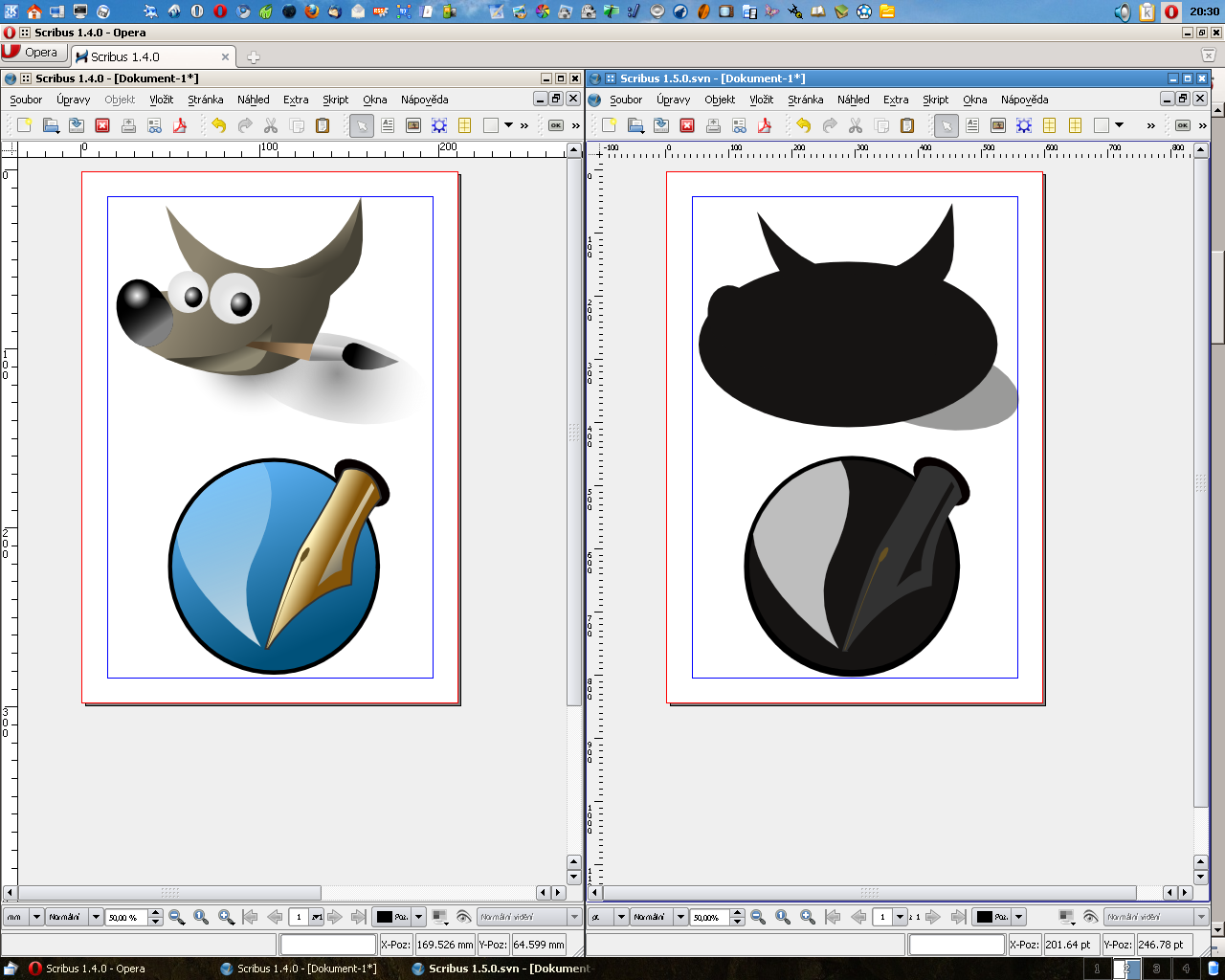Click Opera menu button
This screenshot has width=1225, height=980.
pos(33,53)
